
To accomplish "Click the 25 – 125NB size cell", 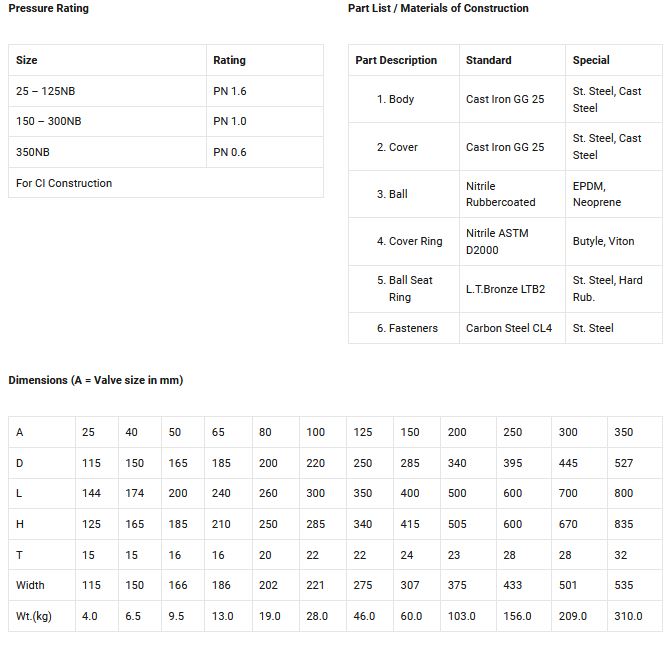I will 45,91.
